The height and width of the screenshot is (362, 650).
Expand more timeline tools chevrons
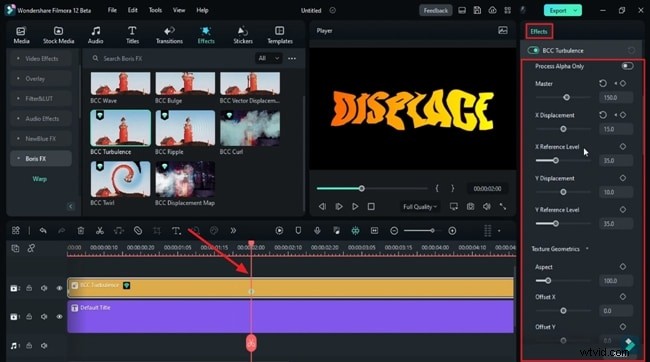coord(233,231)
